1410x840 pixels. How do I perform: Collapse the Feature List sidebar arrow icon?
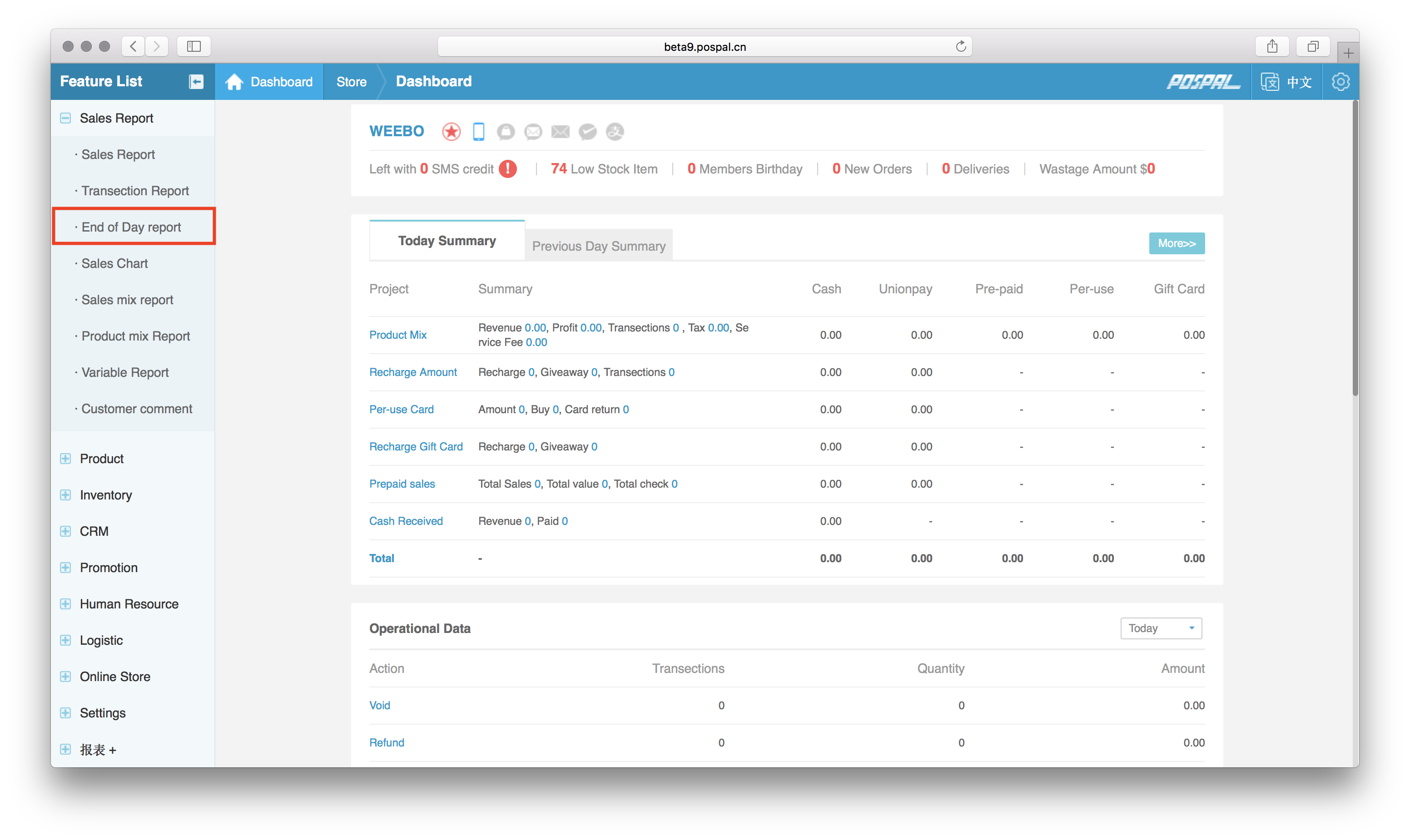(x=196, y=82)
